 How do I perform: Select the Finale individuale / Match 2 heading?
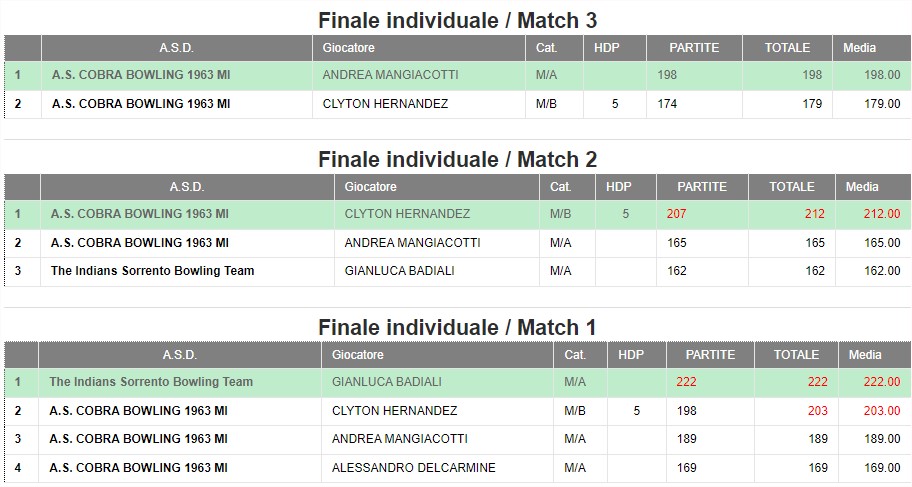click(457, 159)
